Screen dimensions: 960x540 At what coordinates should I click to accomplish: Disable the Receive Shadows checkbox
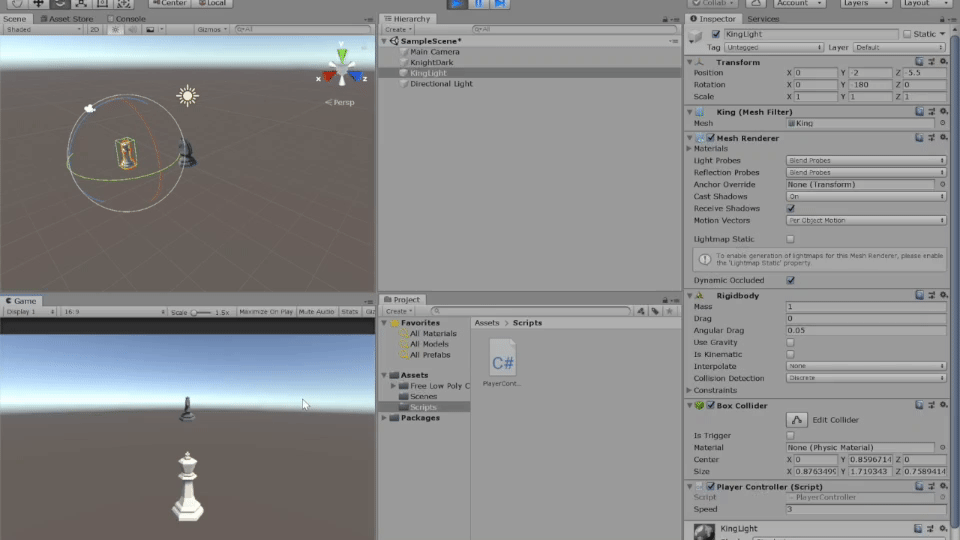point(791,209)
